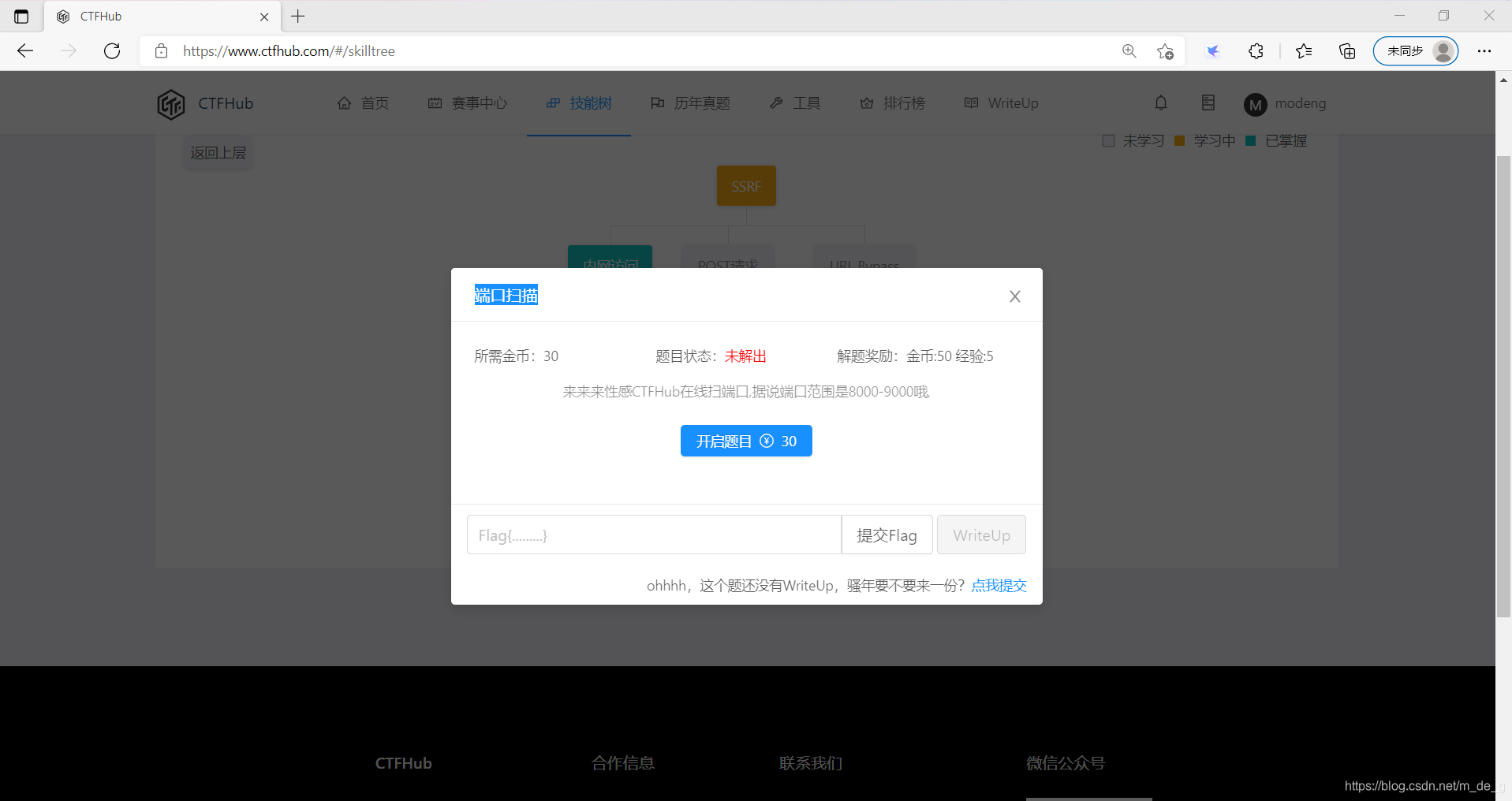
Task: Check the 未学习 legend checkbox
Action: pyautogui.click(x=1109, y=140)
